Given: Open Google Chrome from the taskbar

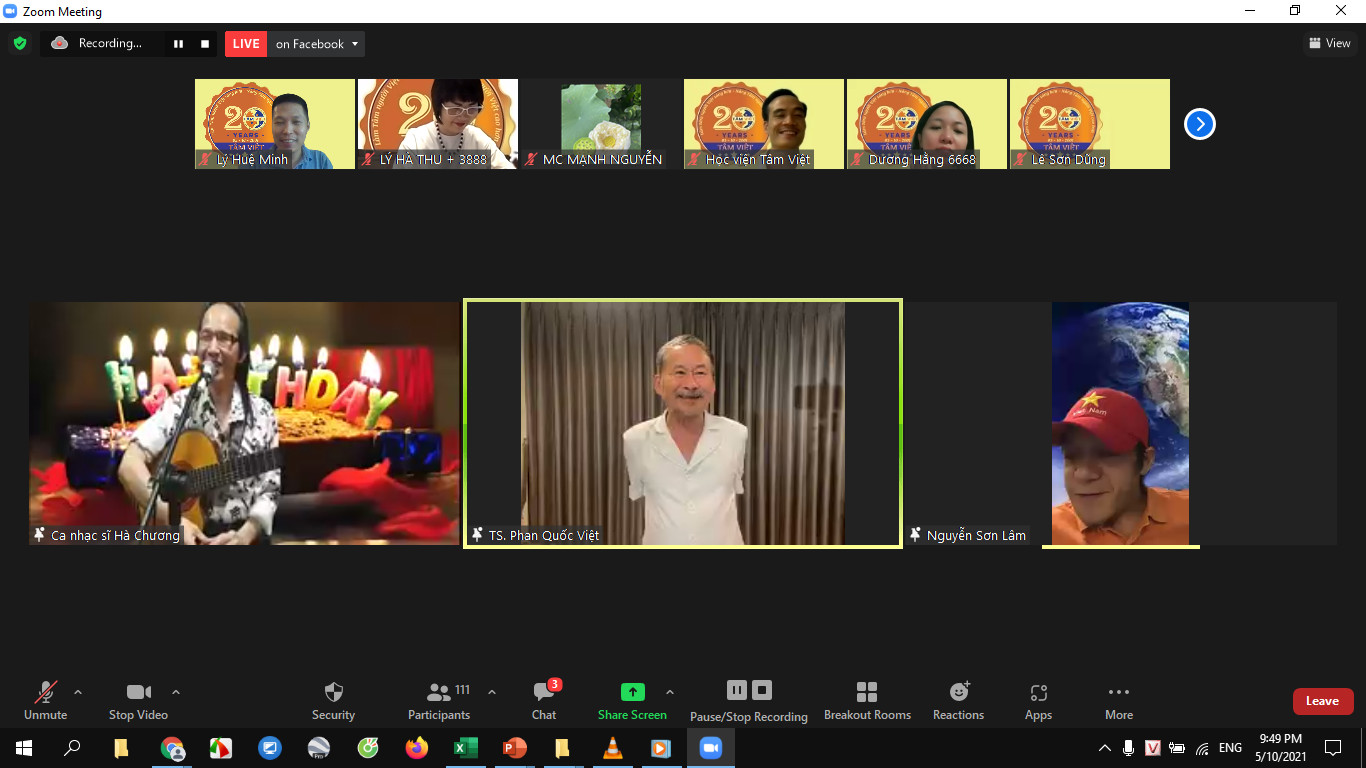Looking at the screenshot, I should pos(172,748).
